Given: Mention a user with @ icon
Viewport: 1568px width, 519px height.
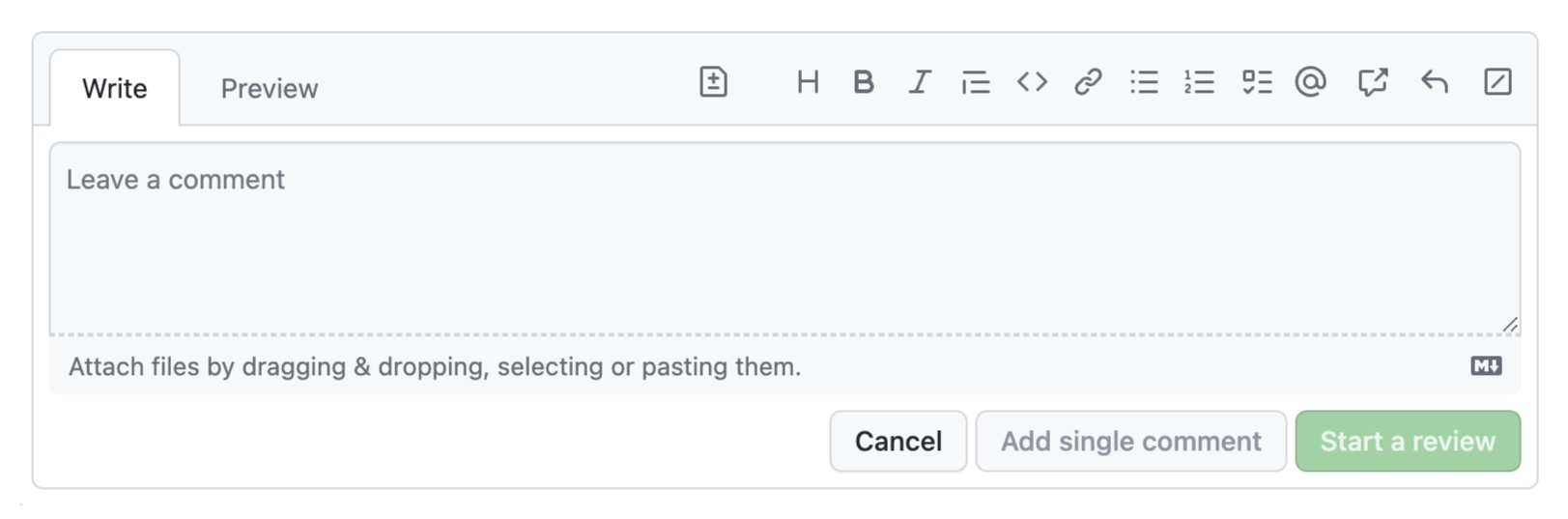Looking at the screenshot, I should 1311,82.
